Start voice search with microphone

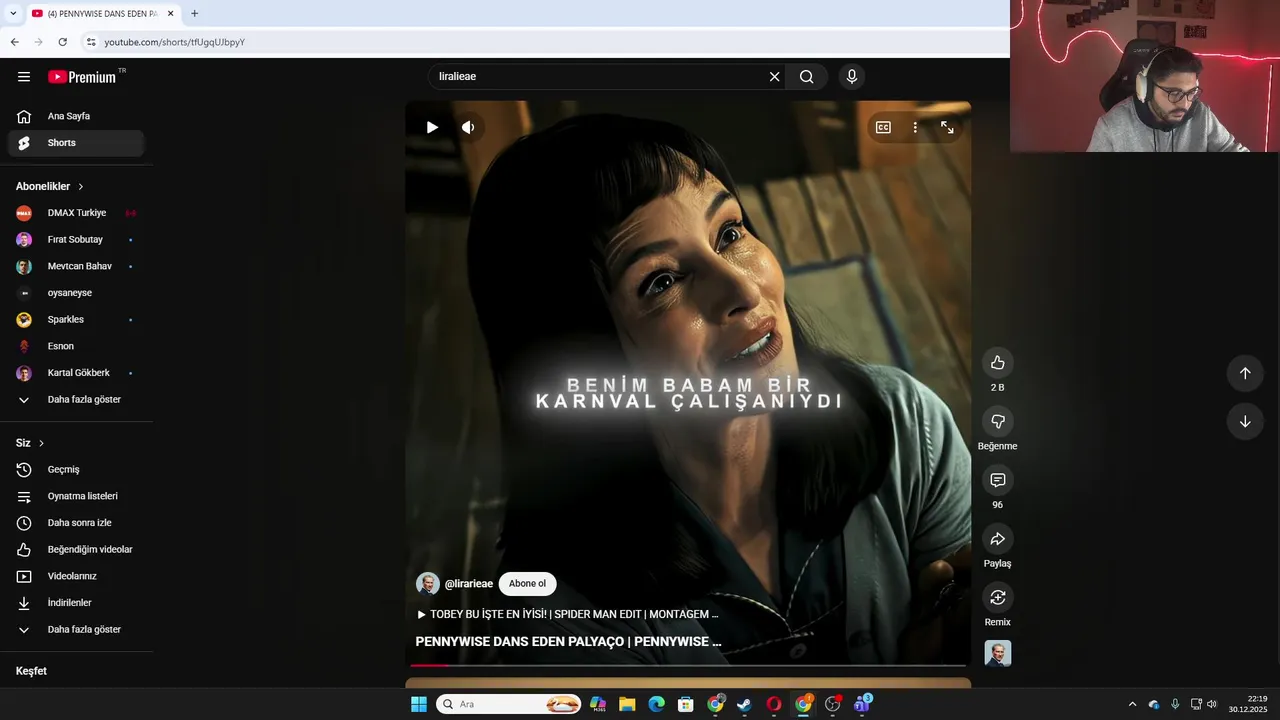pyautogui.click(x=852, y=77)
